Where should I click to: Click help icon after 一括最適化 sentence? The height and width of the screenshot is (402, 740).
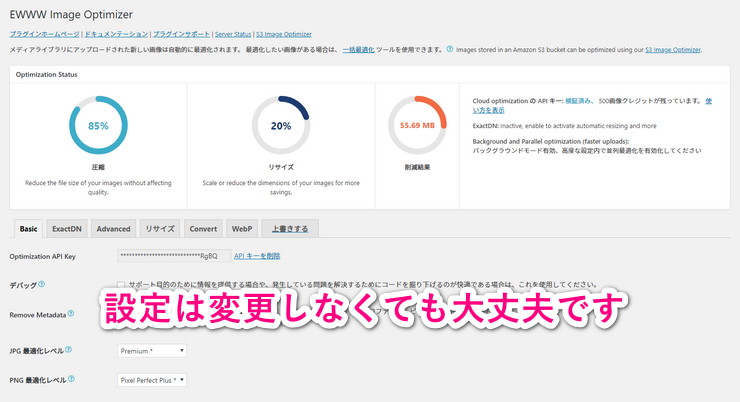[450, 49]
